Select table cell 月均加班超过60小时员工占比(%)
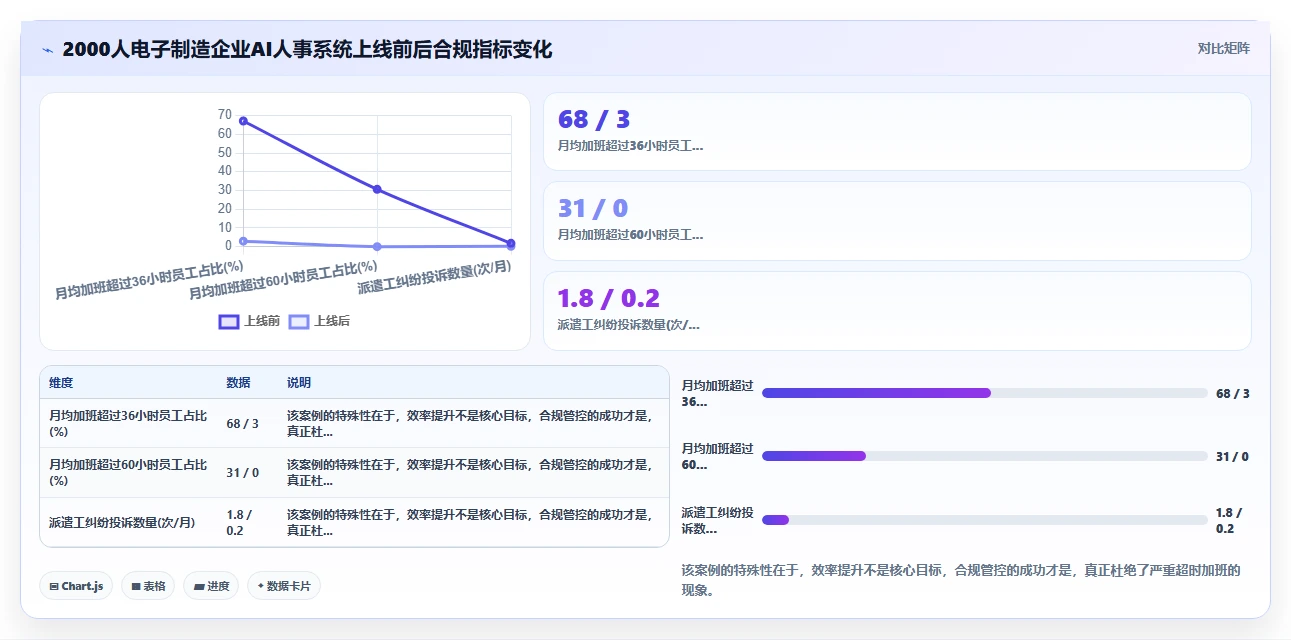The image size is (1291, 640). tap(128, 473)
